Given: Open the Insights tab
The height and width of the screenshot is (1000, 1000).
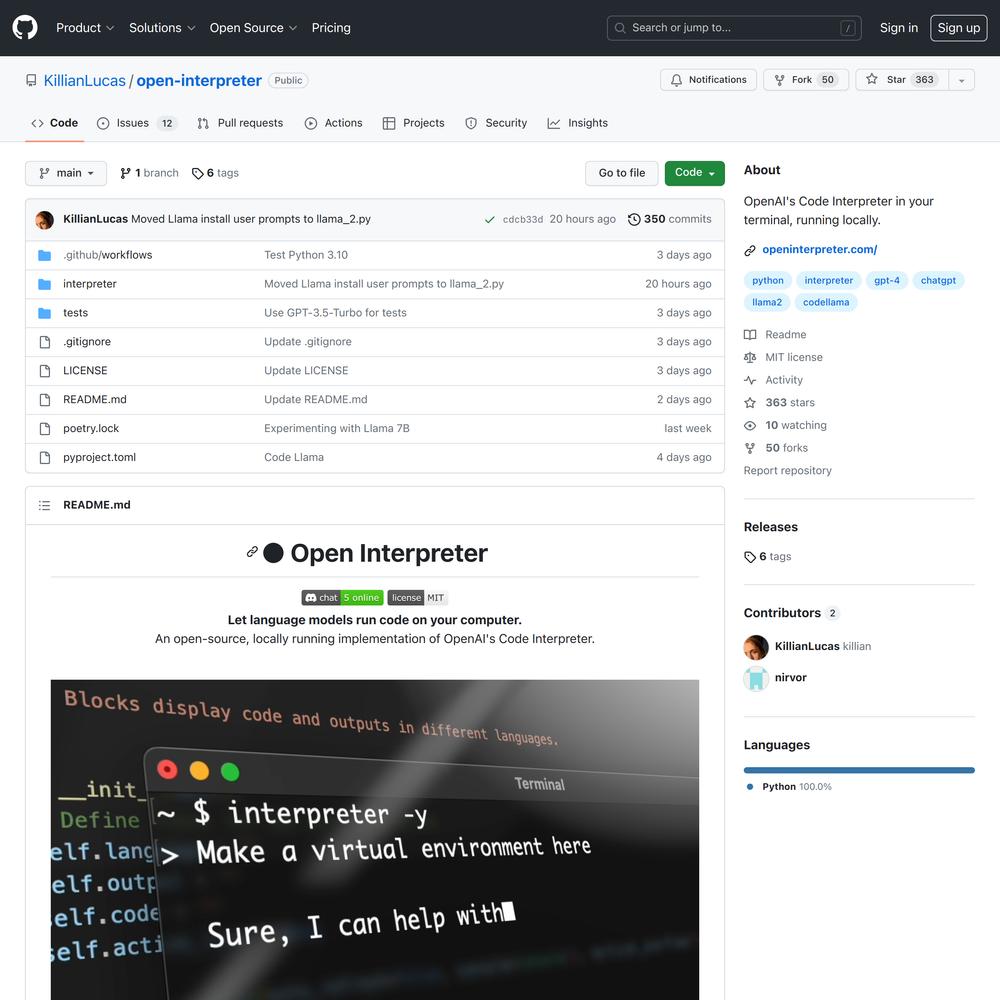Looking at the screenshot, I should click(x=578, y=123).
